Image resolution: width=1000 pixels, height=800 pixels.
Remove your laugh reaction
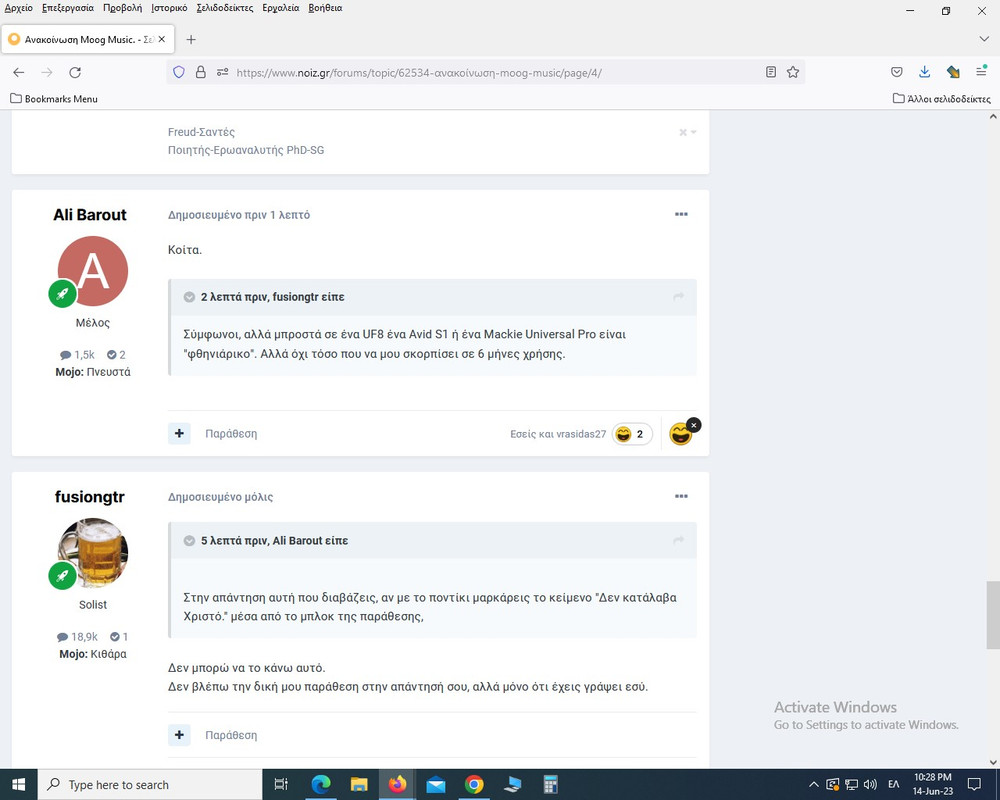coord(694,425)
